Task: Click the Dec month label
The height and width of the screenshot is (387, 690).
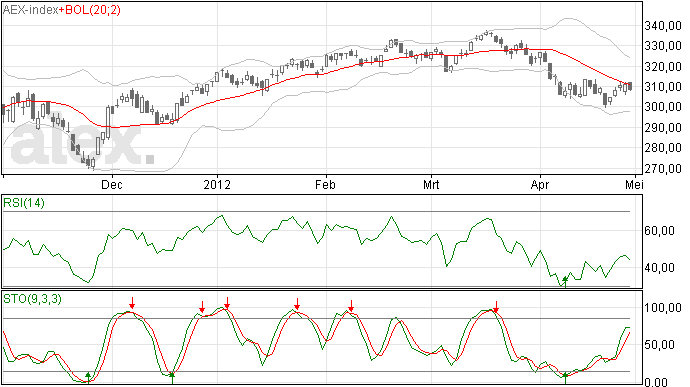Action: tap(112, 184)
